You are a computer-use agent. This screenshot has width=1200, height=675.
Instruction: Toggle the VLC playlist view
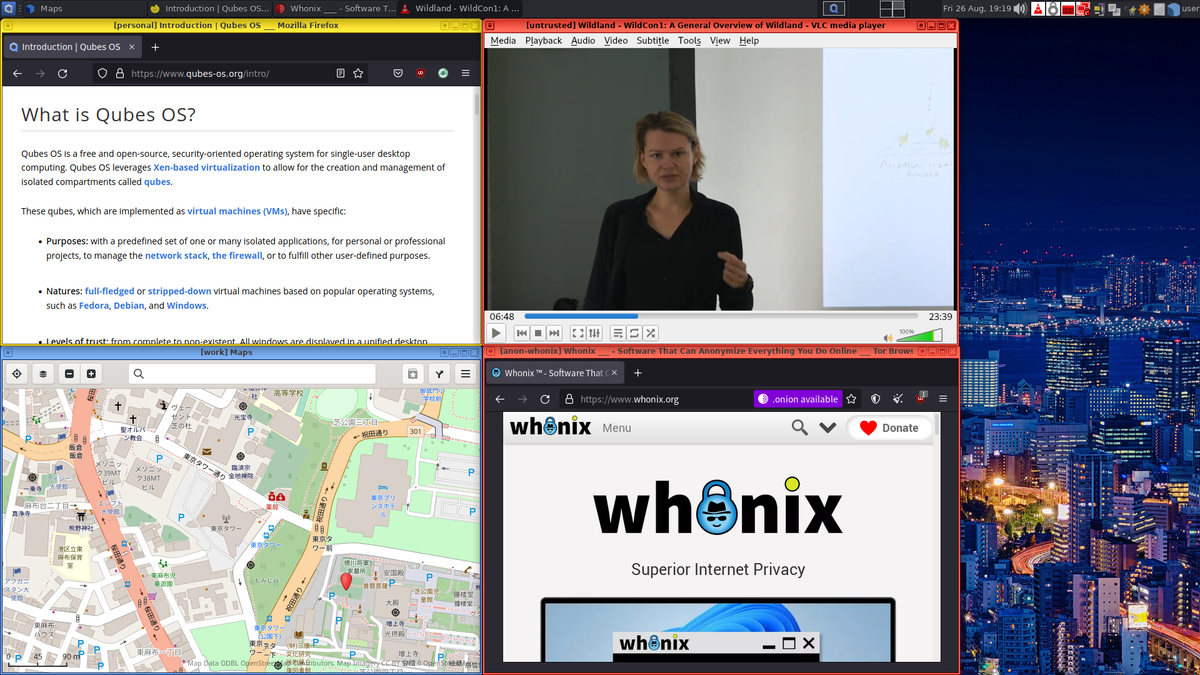tap(618, 333)
